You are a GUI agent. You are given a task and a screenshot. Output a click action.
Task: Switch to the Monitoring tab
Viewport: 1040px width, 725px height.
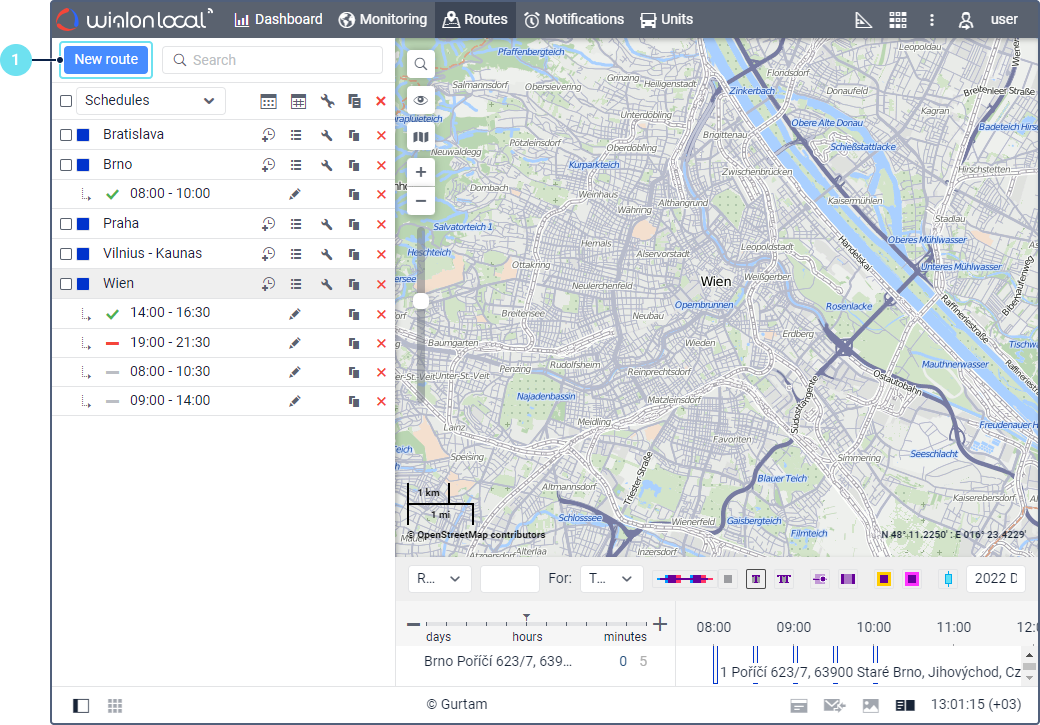(x=383, y=19)
